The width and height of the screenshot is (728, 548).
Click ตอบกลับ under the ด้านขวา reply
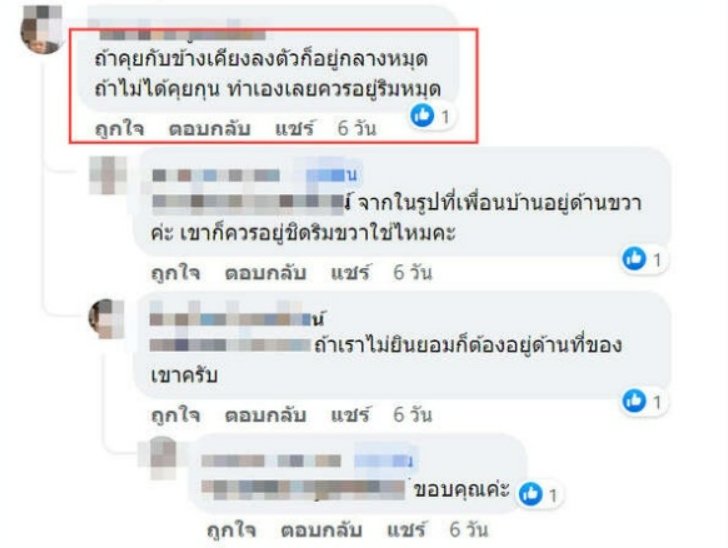pyautogui.click(x=266, y=273)
